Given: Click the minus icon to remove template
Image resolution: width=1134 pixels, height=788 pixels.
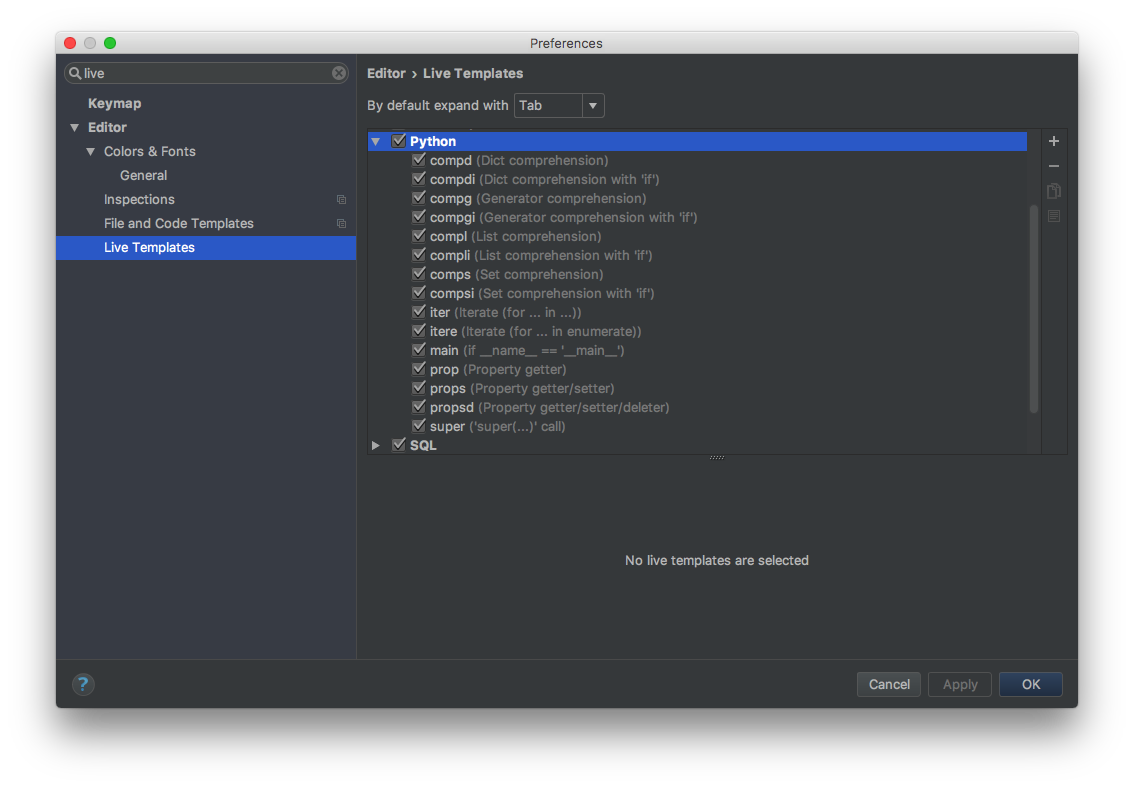Looking at the screenshot, I should click(x=1054, y=166).
